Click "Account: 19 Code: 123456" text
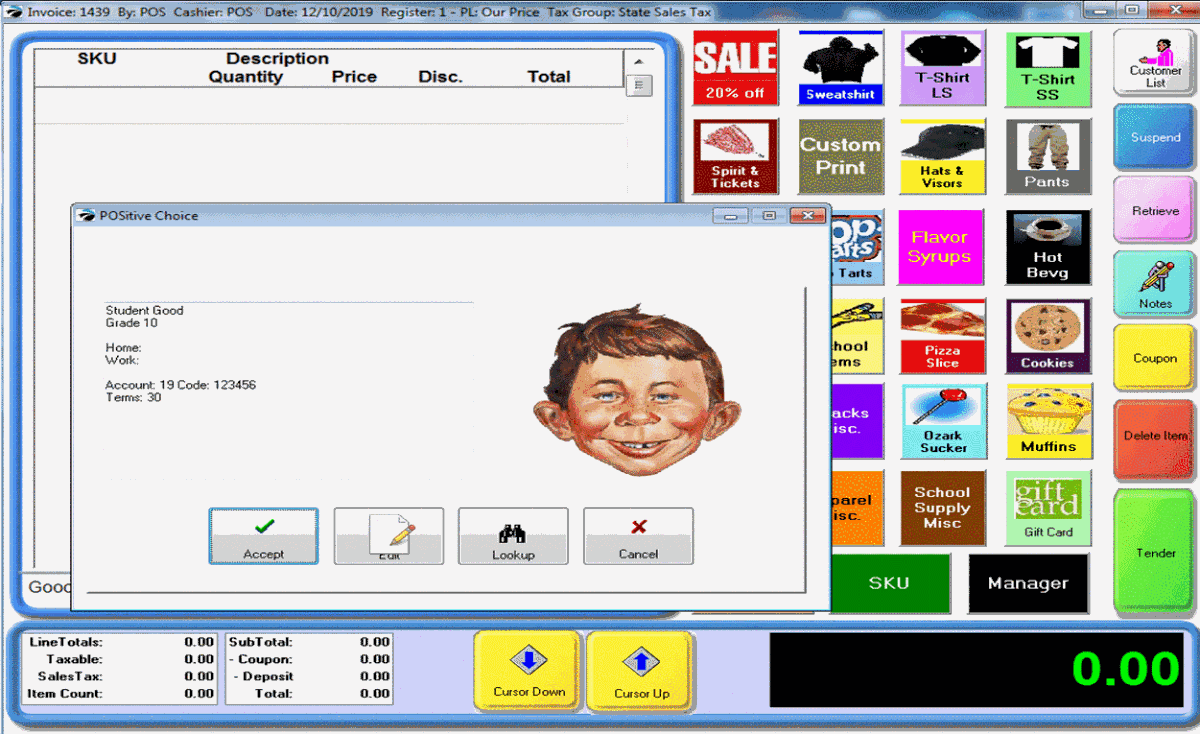 coord(181,385)
